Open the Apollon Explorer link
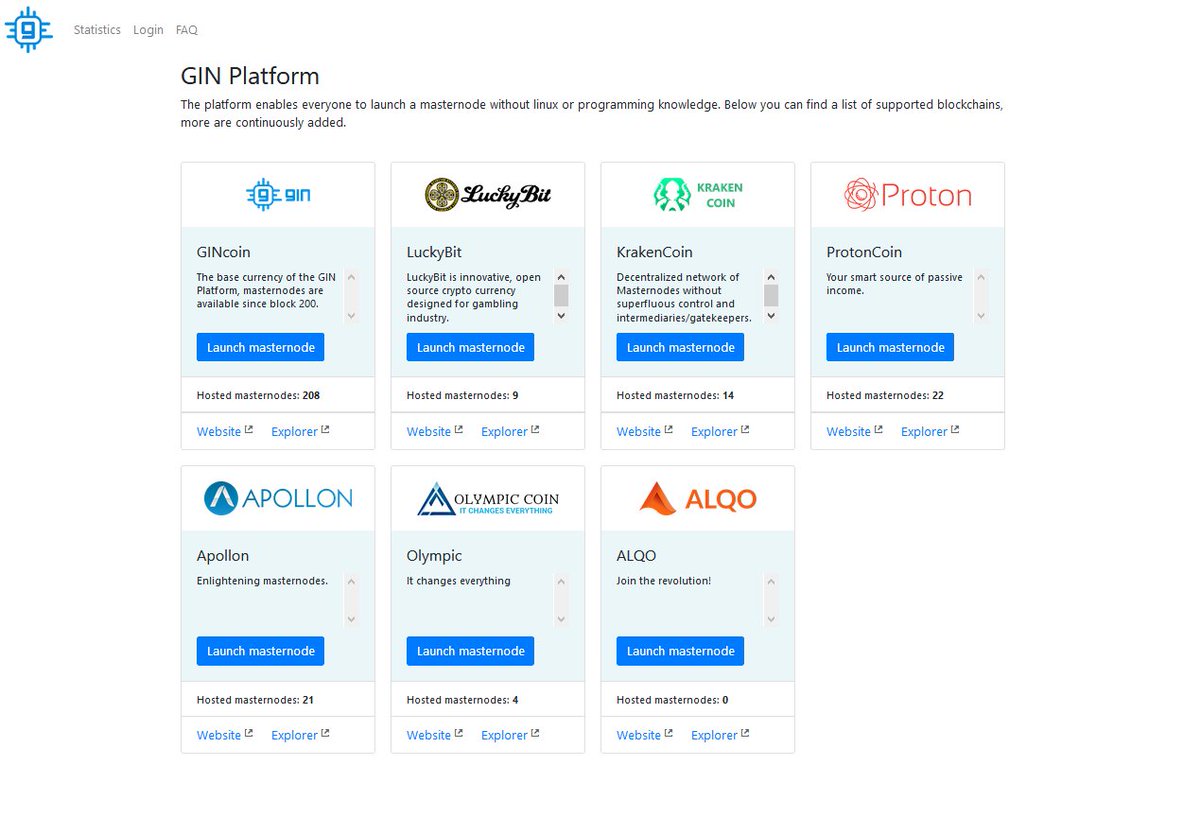Image resolution: width=1200 pixels, height=835 pixels. 293,735
